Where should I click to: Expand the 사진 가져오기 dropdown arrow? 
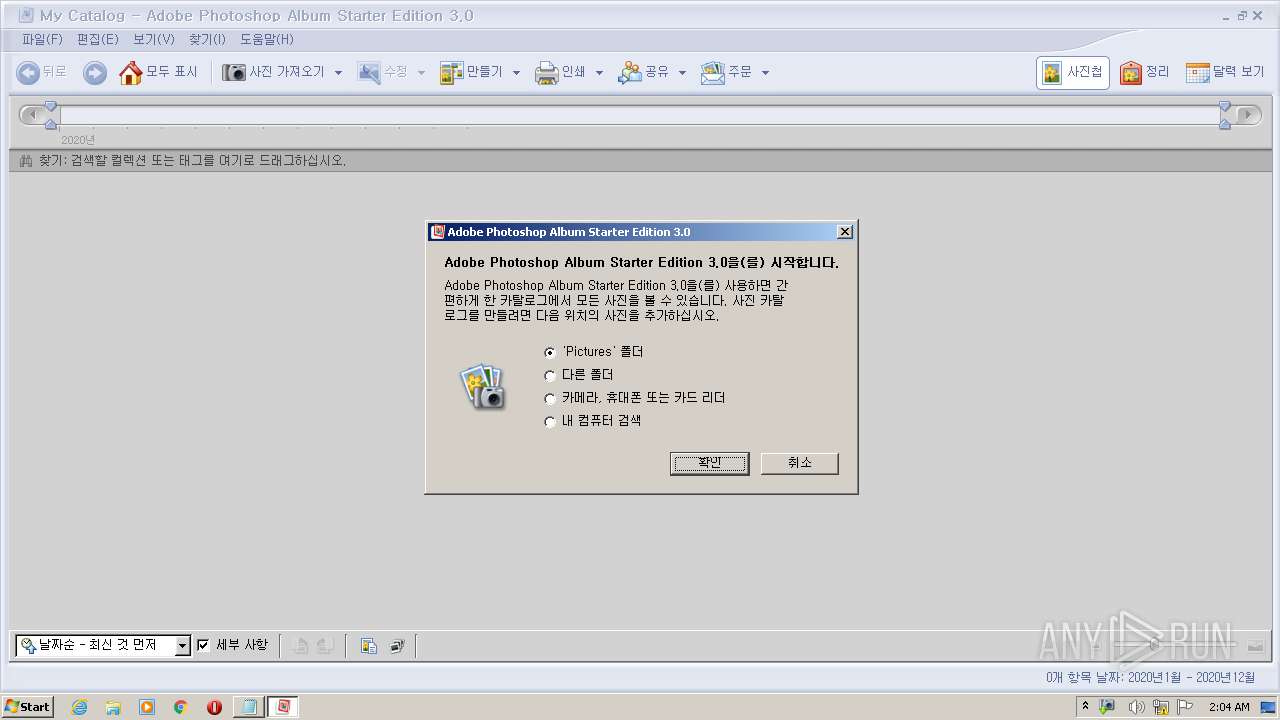point(338,73)
